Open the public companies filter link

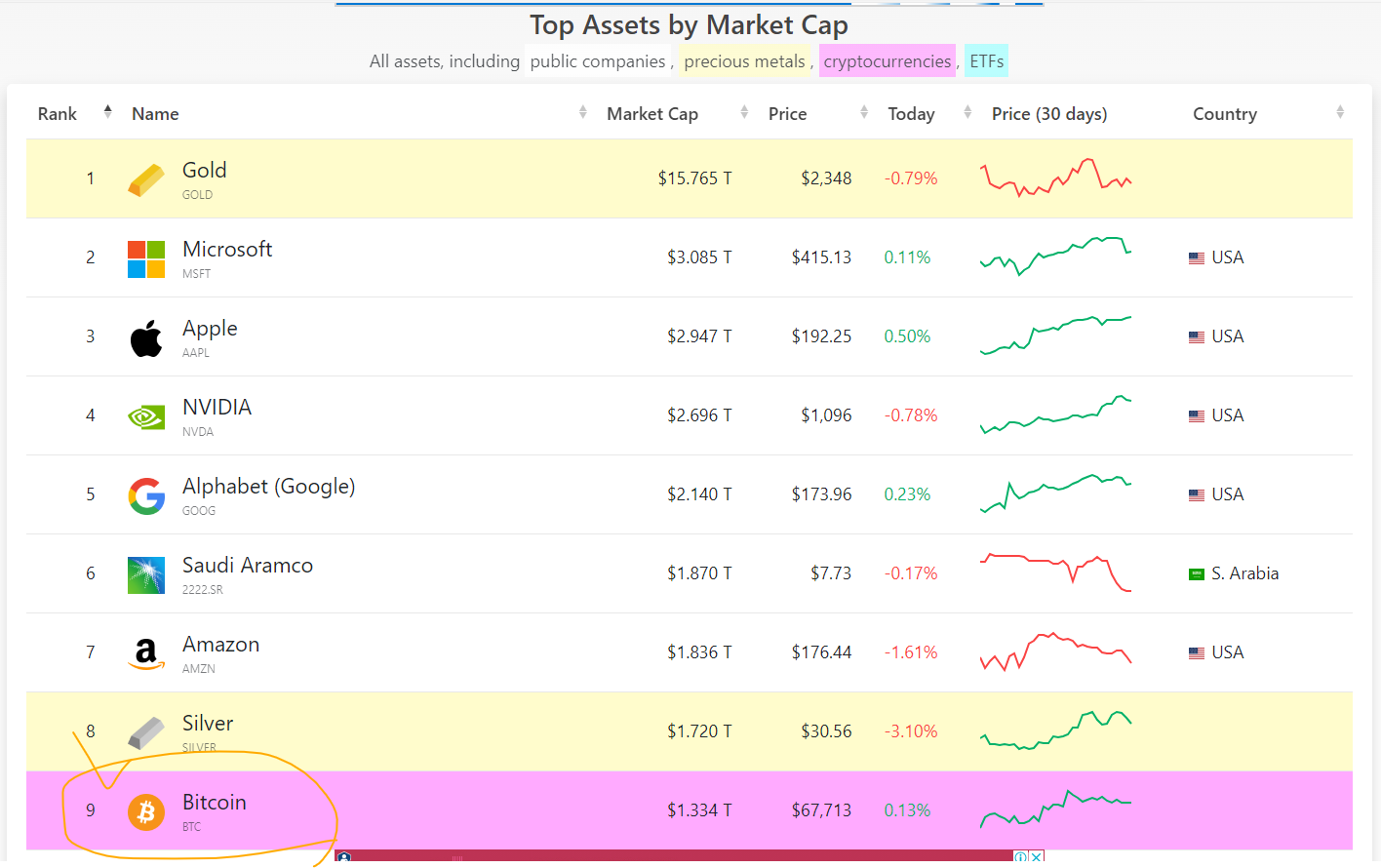pyautogui.click(x=598, y=61)
